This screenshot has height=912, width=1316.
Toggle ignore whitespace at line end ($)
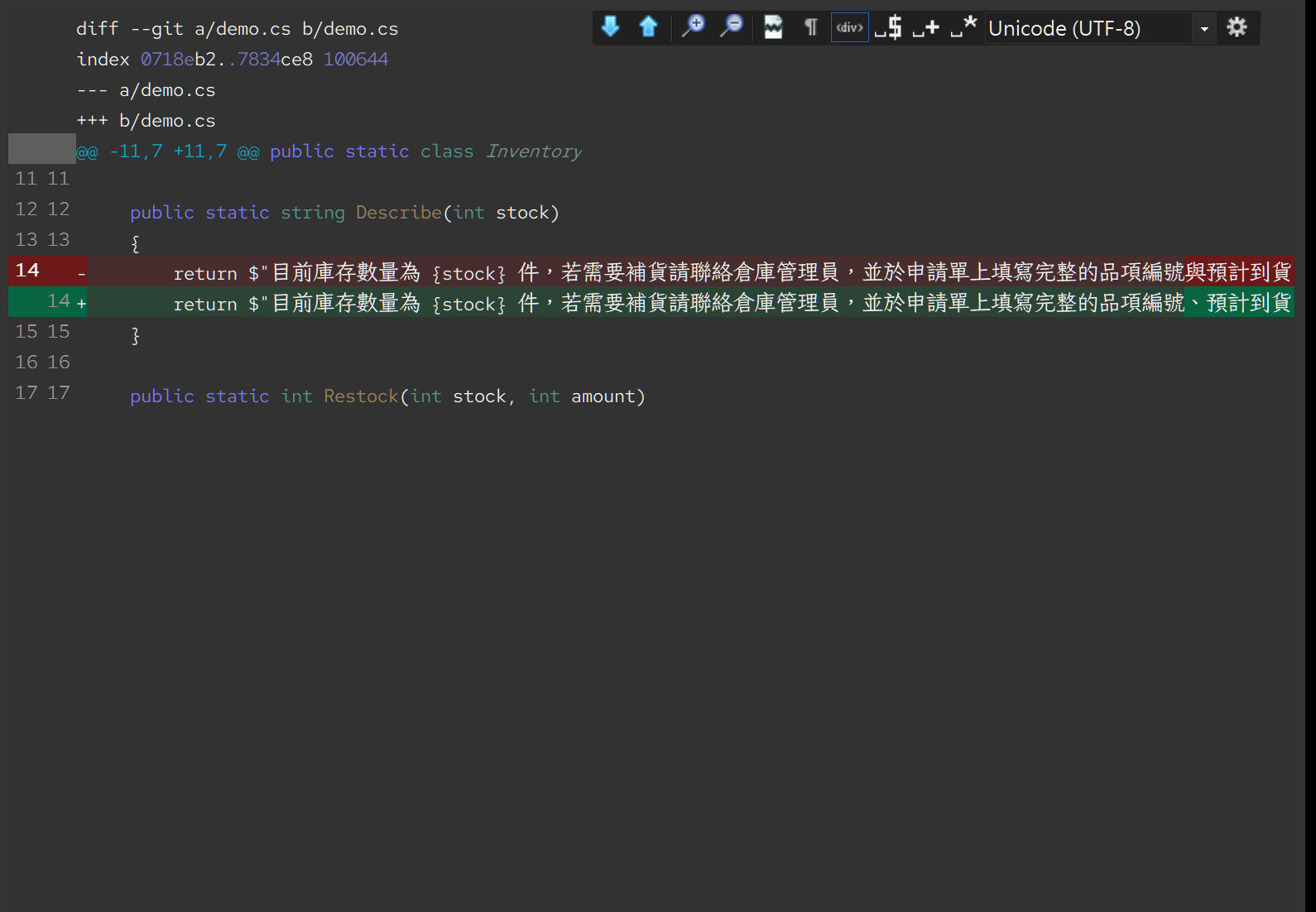pyautogui.click(x=889, y=27)
